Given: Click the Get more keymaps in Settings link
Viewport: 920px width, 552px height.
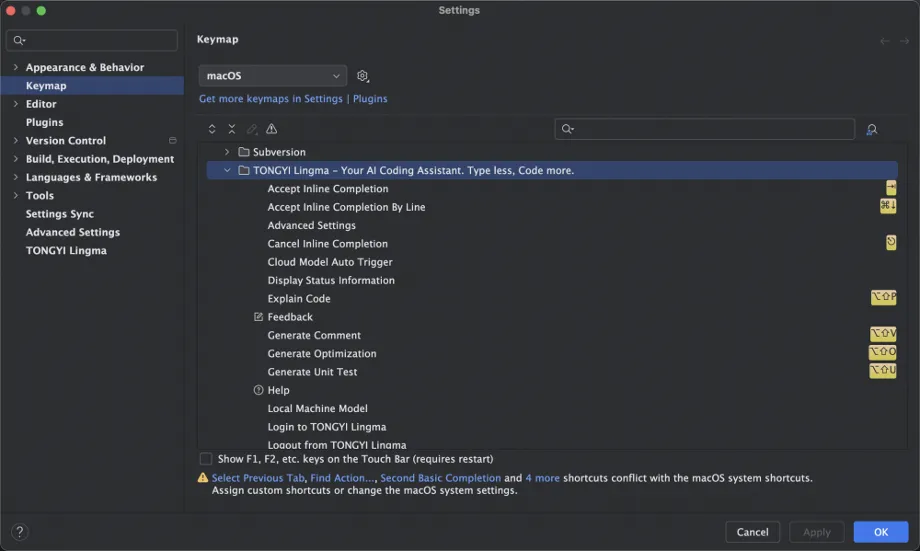Looking at the screenshot, I should [x=270, y=99].
